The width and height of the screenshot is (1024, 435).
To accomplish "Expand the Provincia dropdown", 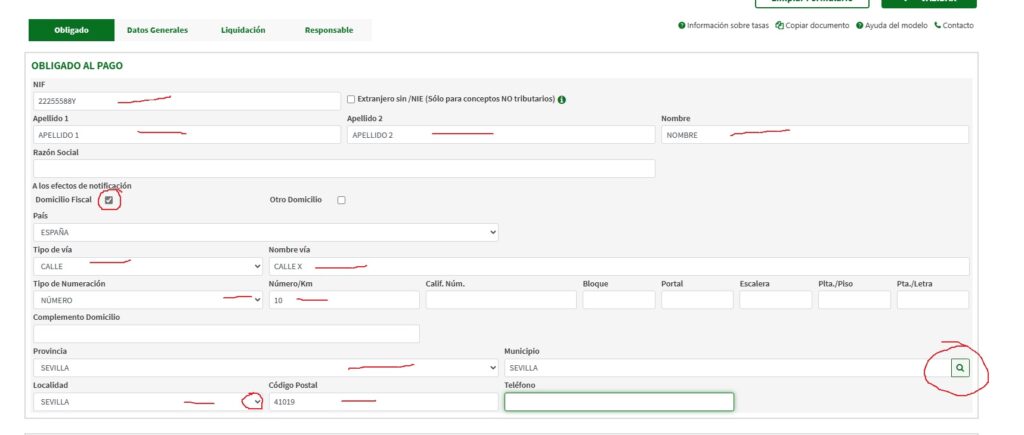I will [x=265, y=368].
